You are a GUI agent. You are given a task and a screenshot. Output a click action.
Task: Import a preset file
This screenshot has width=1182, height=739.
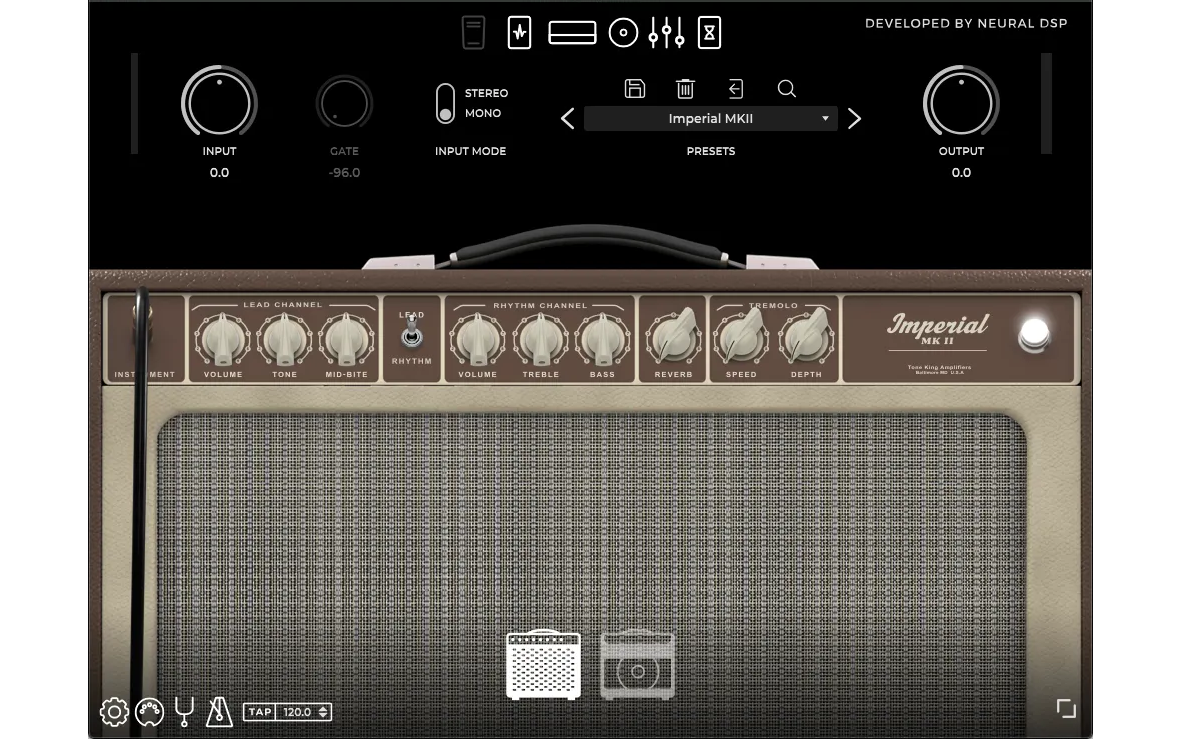[736, 89]
